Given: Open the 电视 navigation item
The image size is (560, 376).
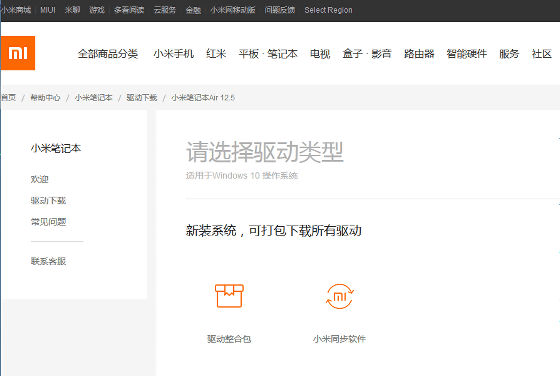Looking at the screenshot, I should tap(320, 54).
